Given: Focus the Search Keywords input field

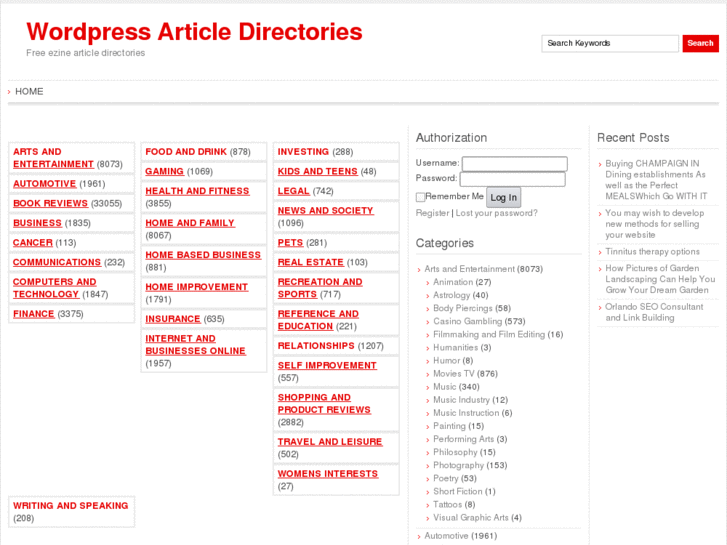Looking at the screenshot, I should (609, 44).
